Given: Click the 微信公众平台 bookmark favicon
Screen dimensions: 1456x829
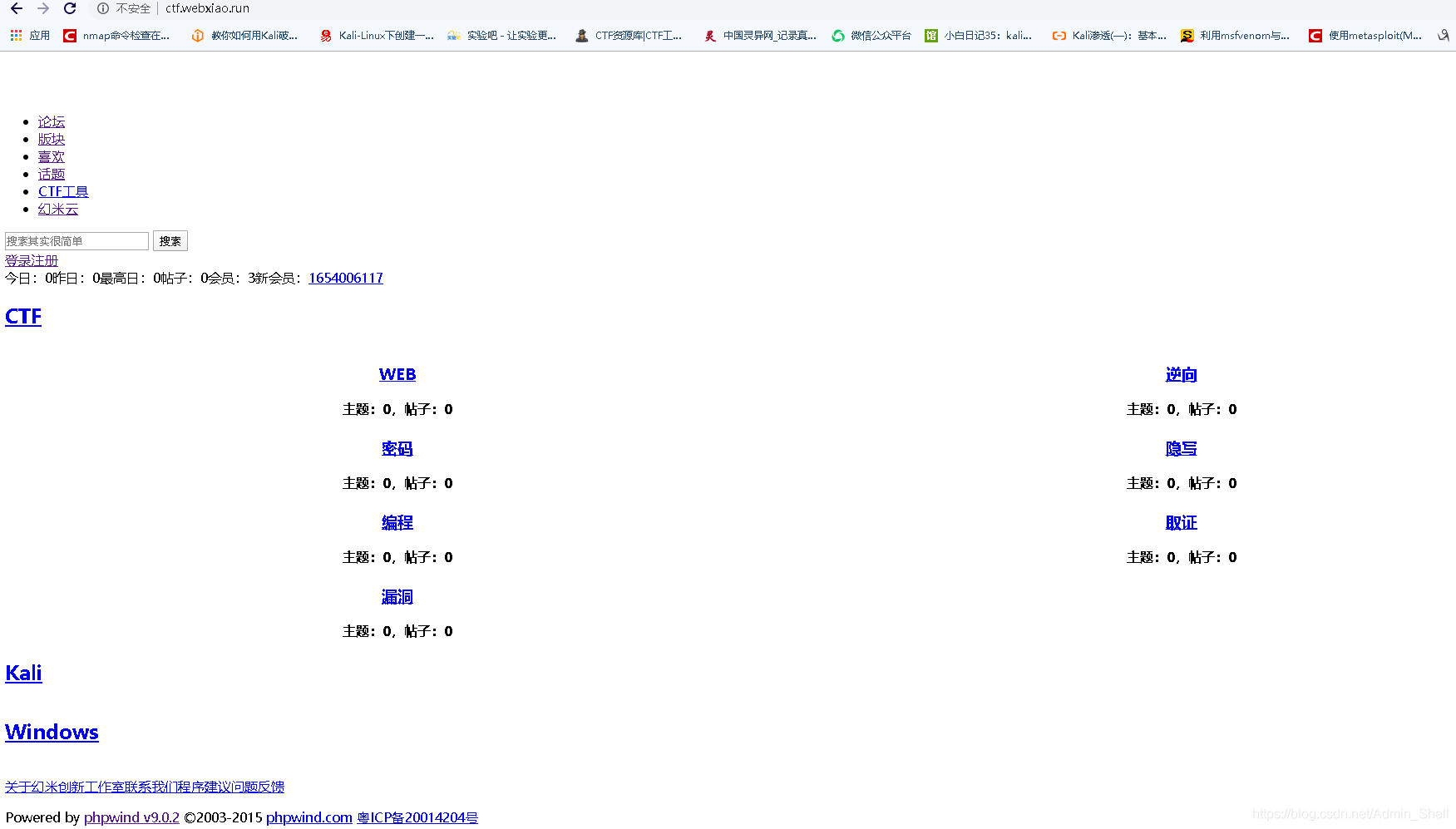Looking at the screenshot, I should pos(838,36).
